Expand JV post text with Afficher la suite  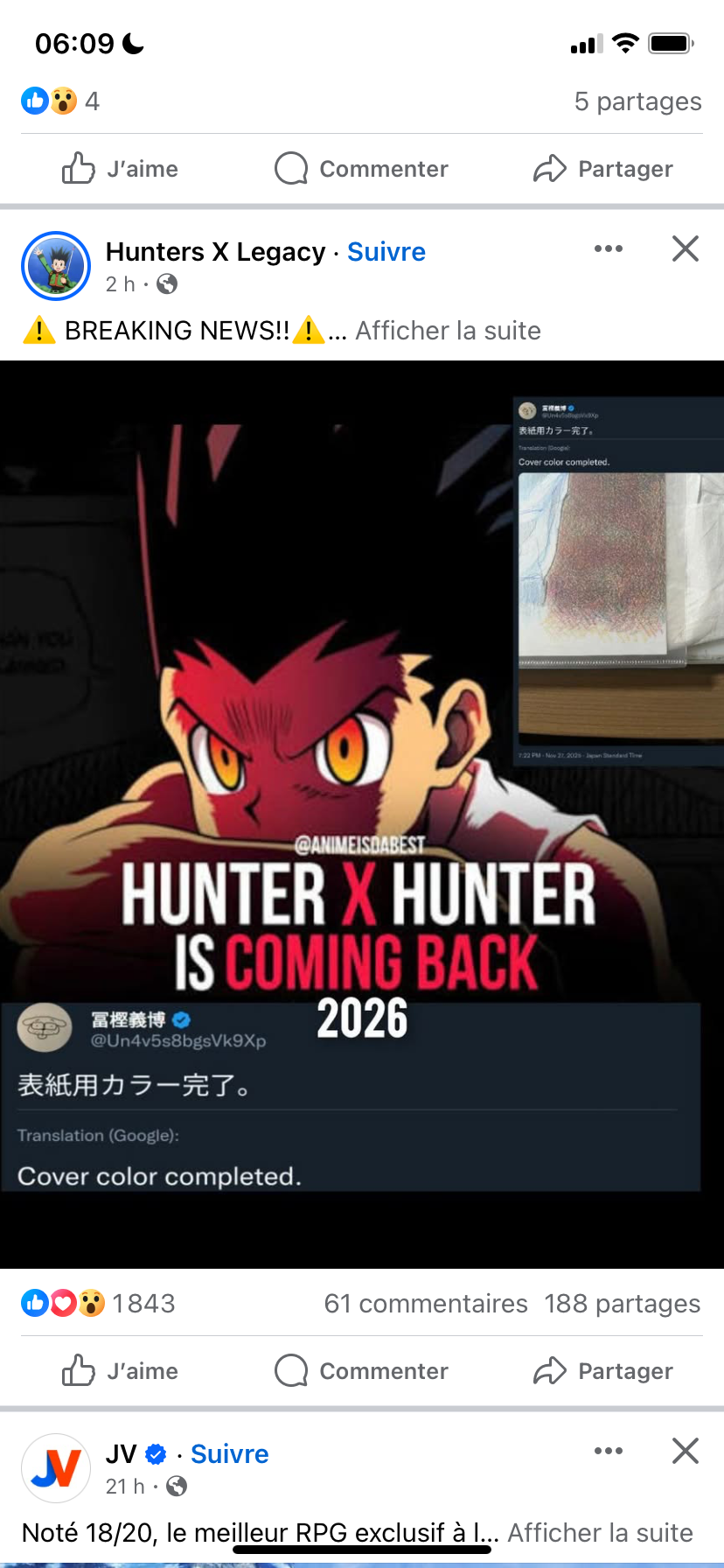(x=600, y=1533)
